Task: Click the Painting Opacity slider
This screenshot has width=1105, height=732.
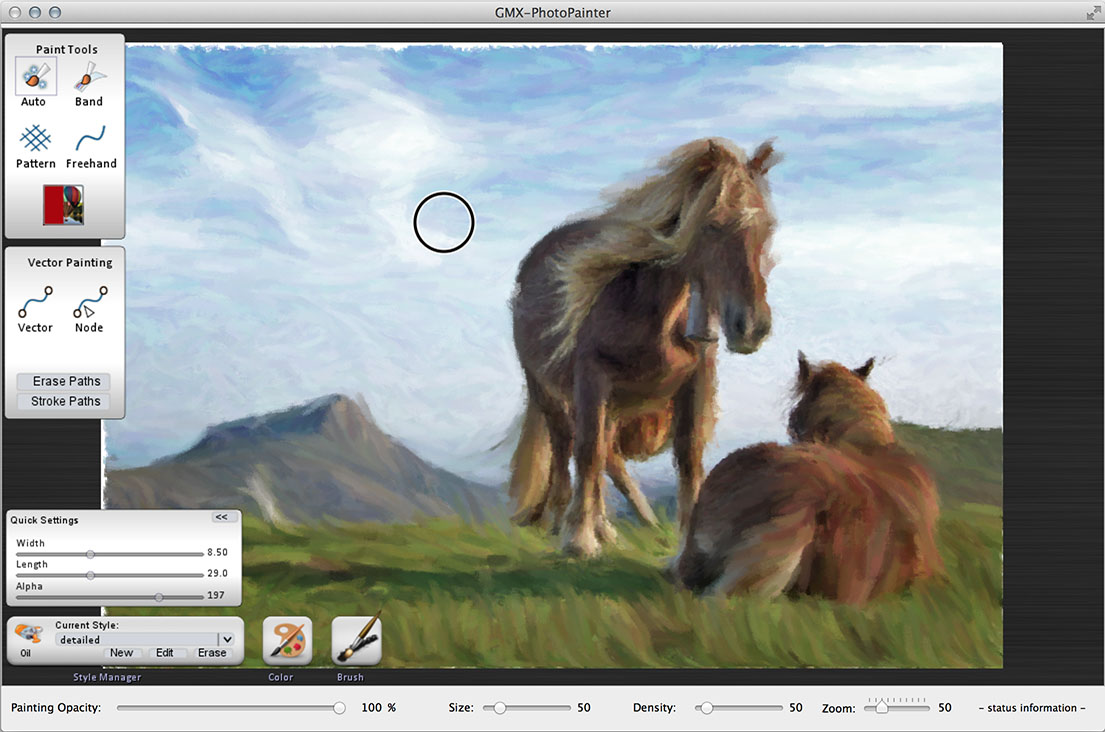Action: (230, 708)
